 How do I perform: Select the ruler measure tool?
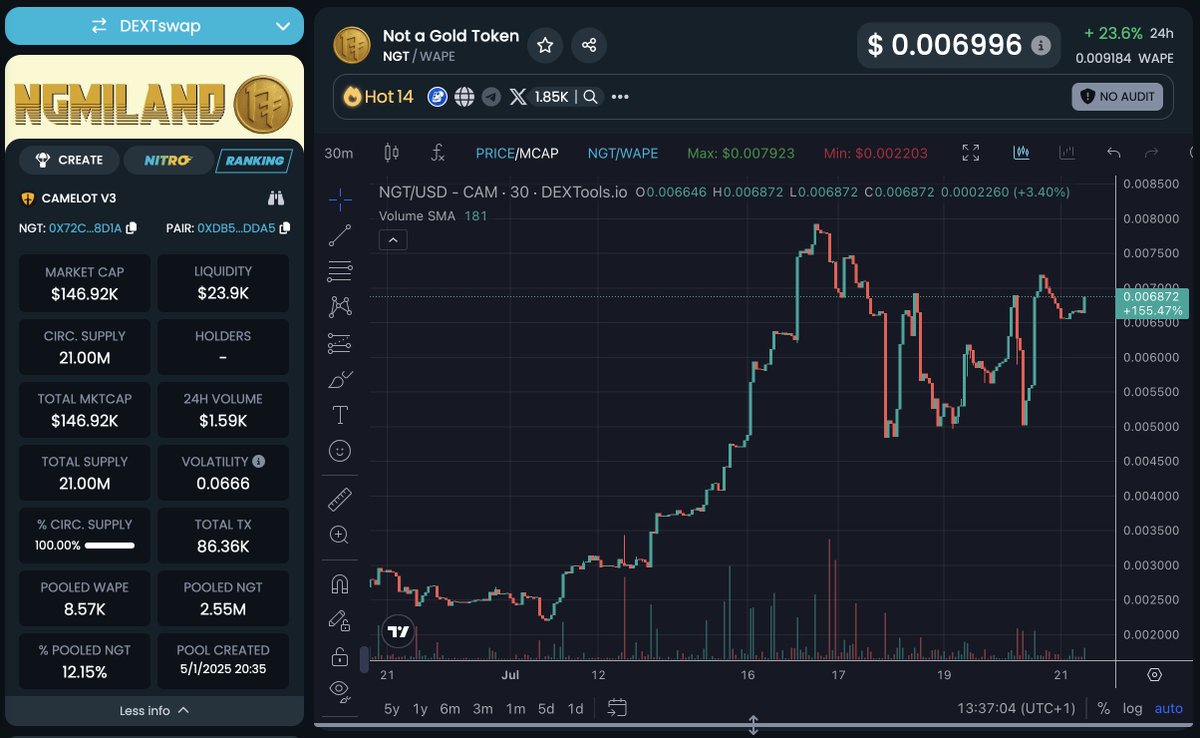tap(340, 499)
